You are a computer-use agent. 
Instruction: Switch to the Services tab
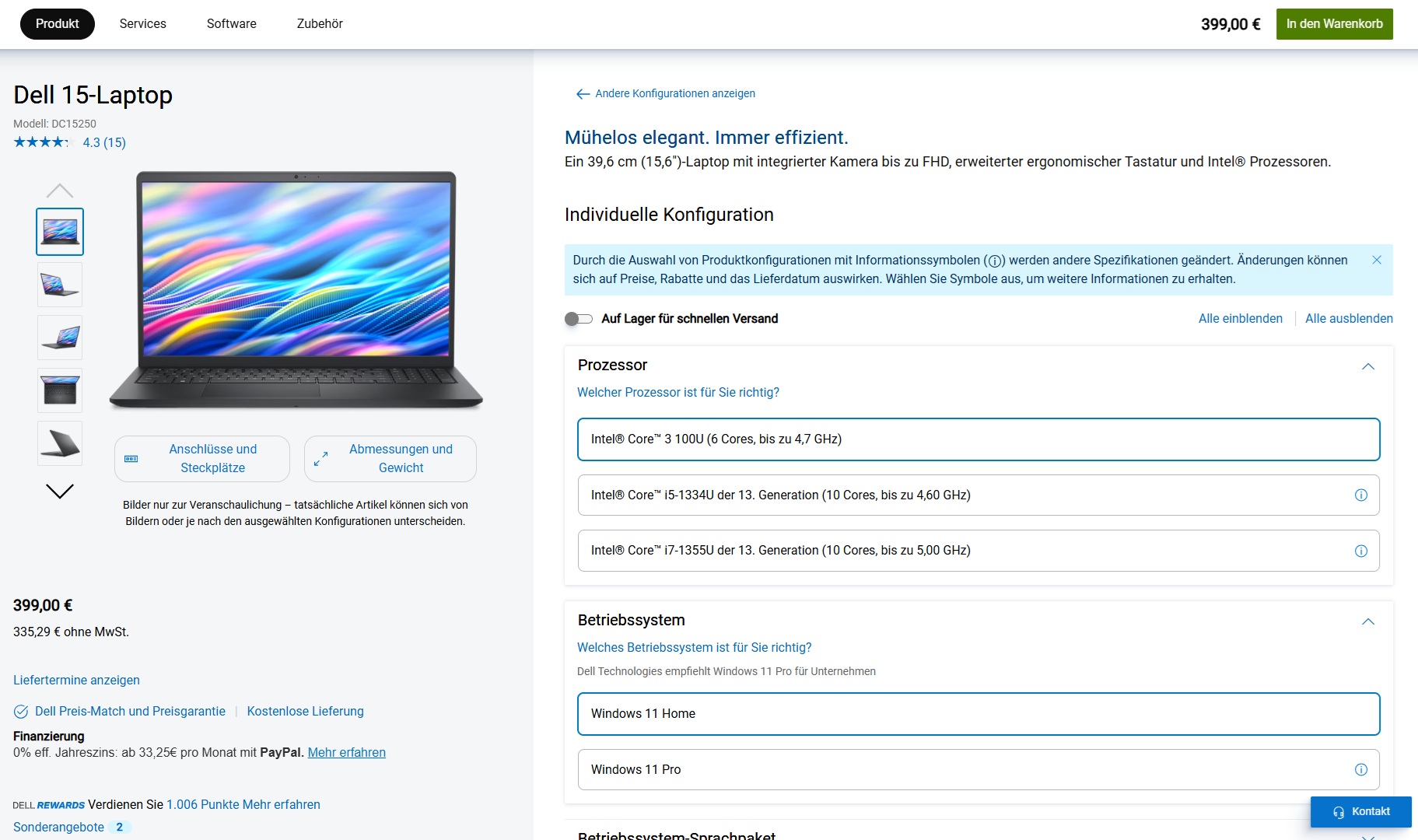pyautogui.click(x=143, y=24)
